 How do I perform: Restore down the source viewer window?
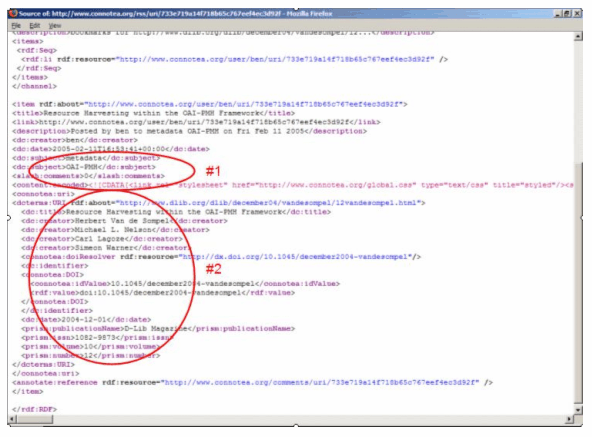(567, 14)
